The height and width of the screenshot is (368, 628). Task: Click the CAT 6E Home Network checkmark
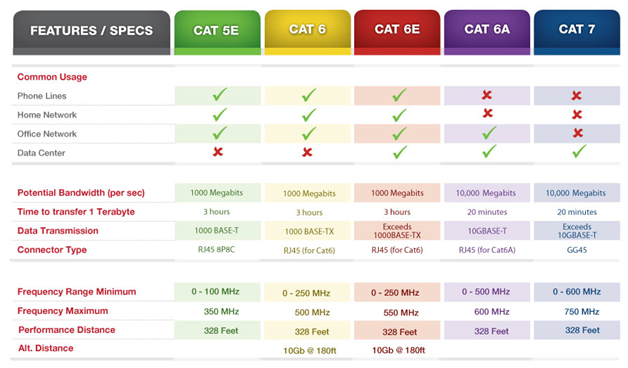(x=399, y=115)
